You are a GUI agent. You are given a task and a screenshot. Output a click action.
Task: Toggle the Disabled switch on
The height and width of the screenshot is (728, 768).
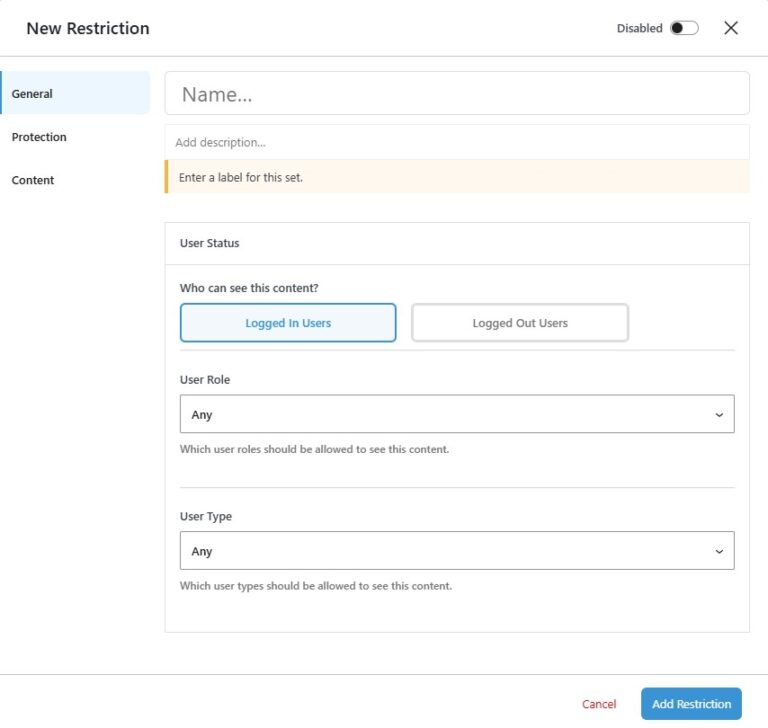(x=684, y=28)
